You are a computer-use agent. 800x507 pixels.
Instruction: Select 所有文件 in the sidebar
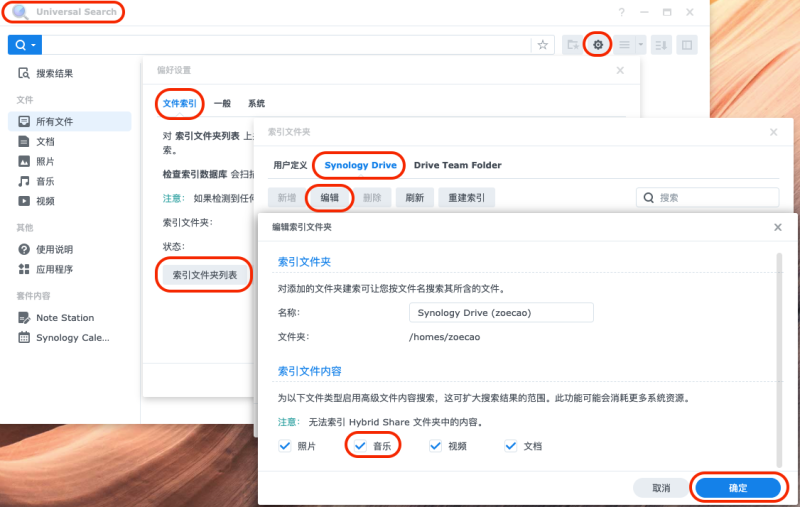tap(69, 121)
